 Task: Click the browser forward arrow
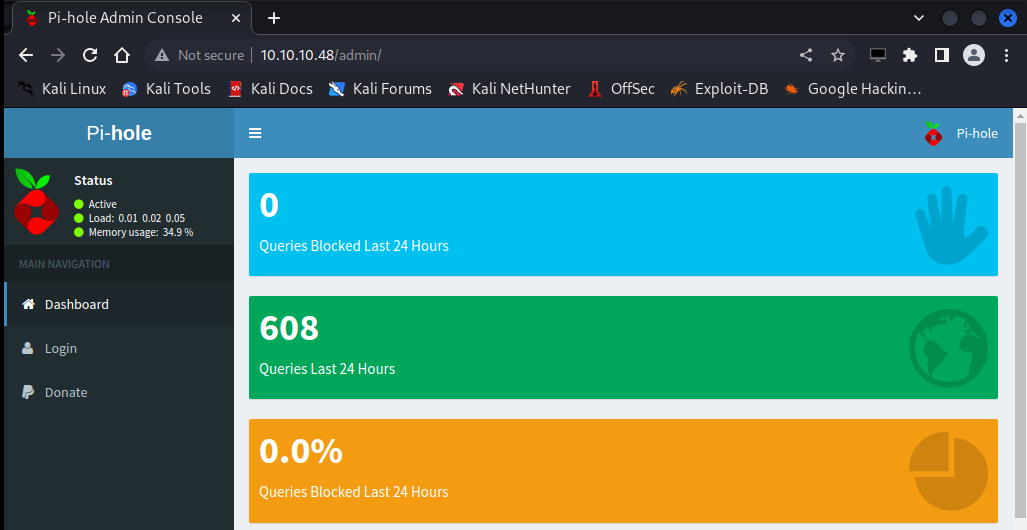[58, 55]
